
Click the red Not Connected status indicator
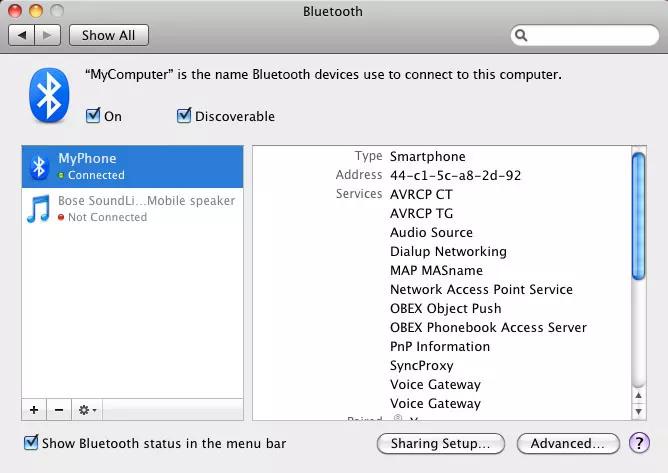tap(61, 217)
